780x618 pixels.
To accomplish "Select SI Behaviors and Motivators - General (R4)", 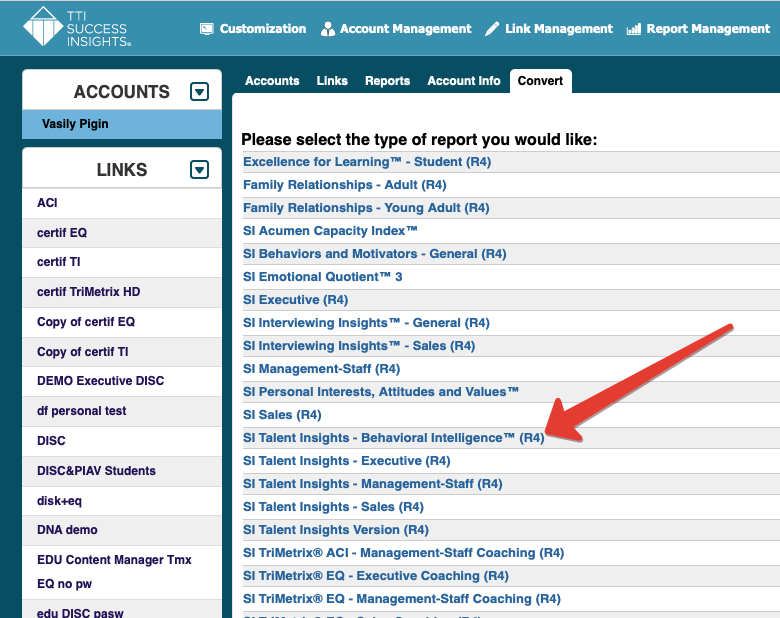I will point(375,254).
